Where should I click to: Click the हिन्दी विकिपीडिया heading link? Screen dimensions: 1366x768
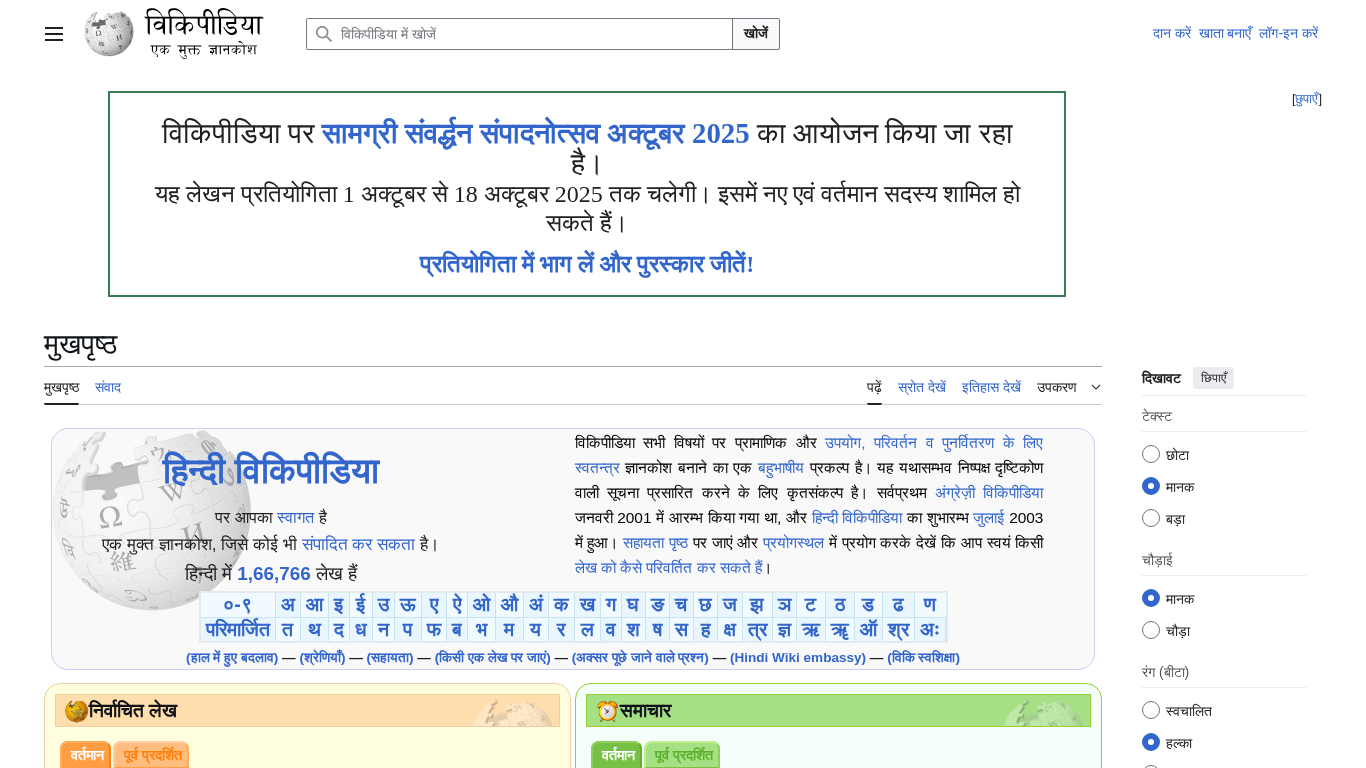pos(270,472)
